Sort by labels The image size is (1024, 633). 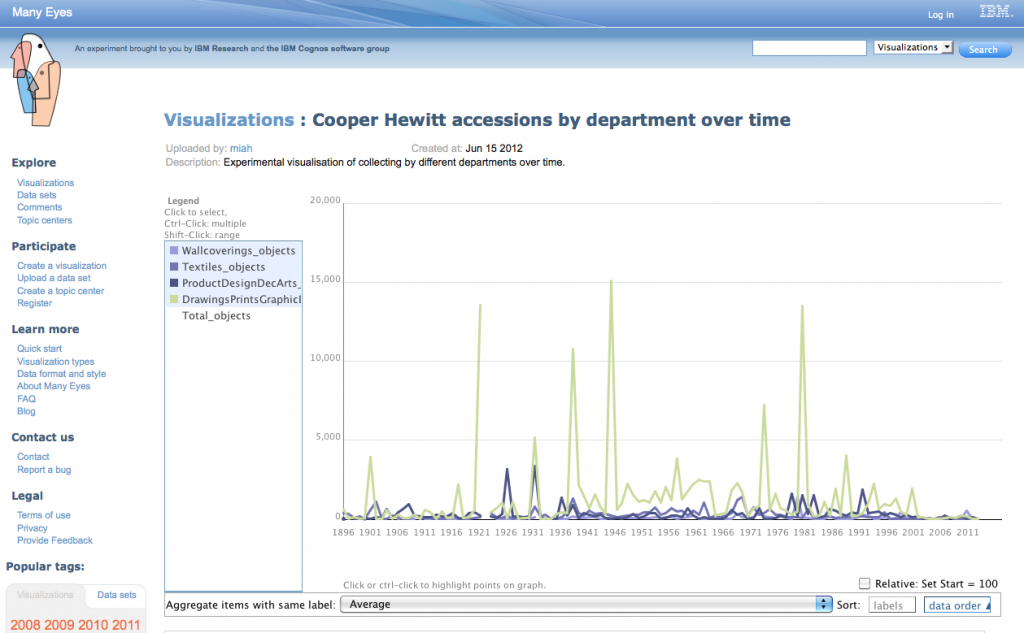click(891, 606)
